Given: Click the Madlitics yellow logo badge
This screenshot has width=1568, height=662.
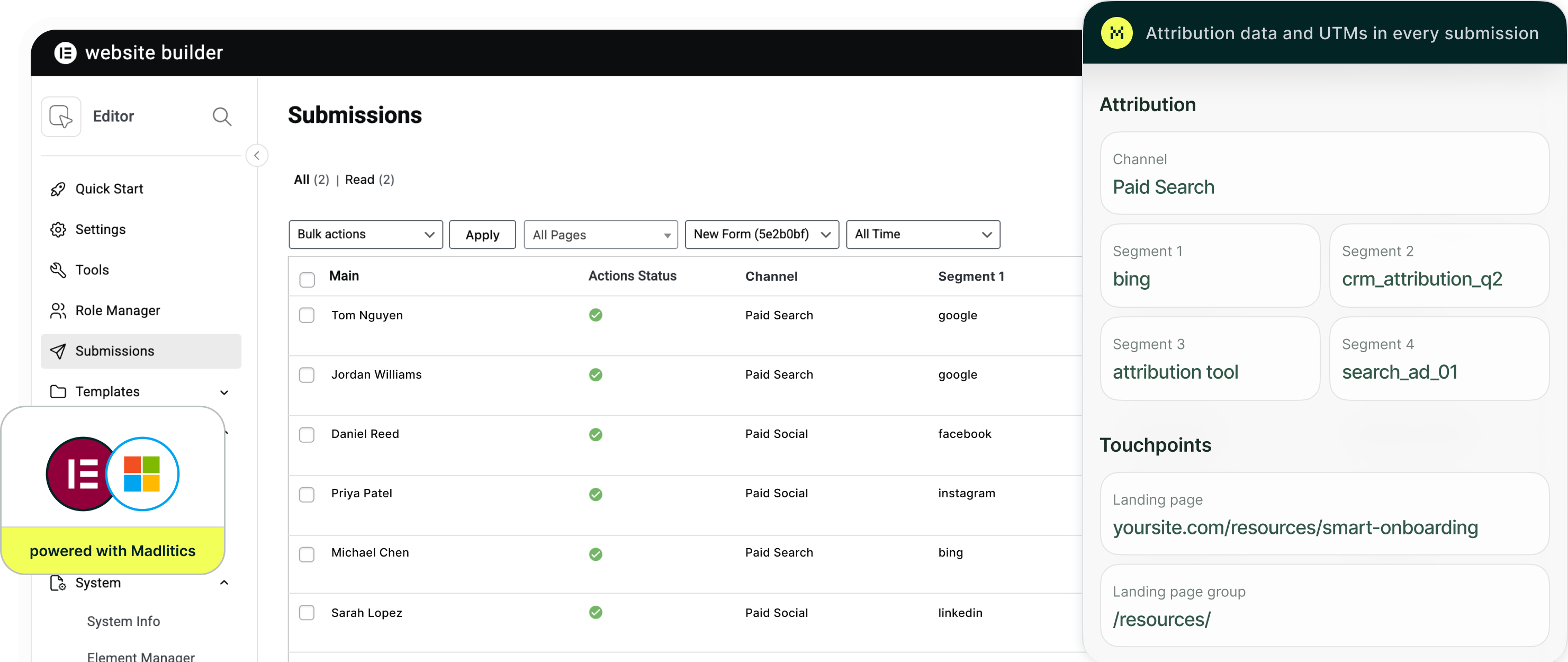Looking at the screenshot, I should click(x=1116, y=33).
